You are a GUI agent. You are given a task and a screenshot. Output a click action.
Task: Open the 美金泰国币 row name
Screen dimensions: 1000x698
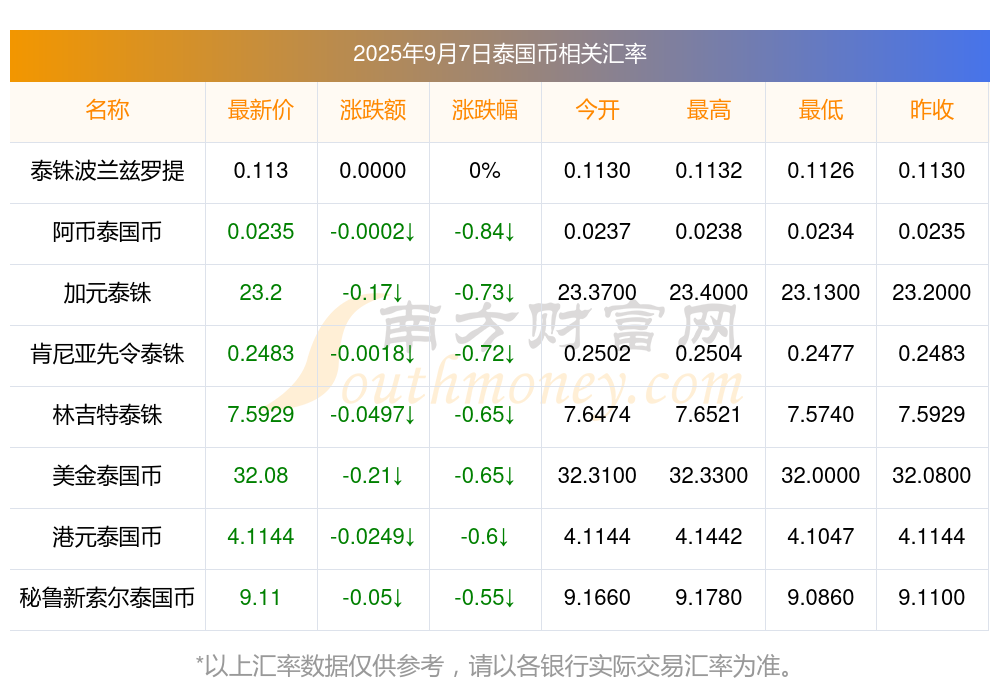click(107, 476)
